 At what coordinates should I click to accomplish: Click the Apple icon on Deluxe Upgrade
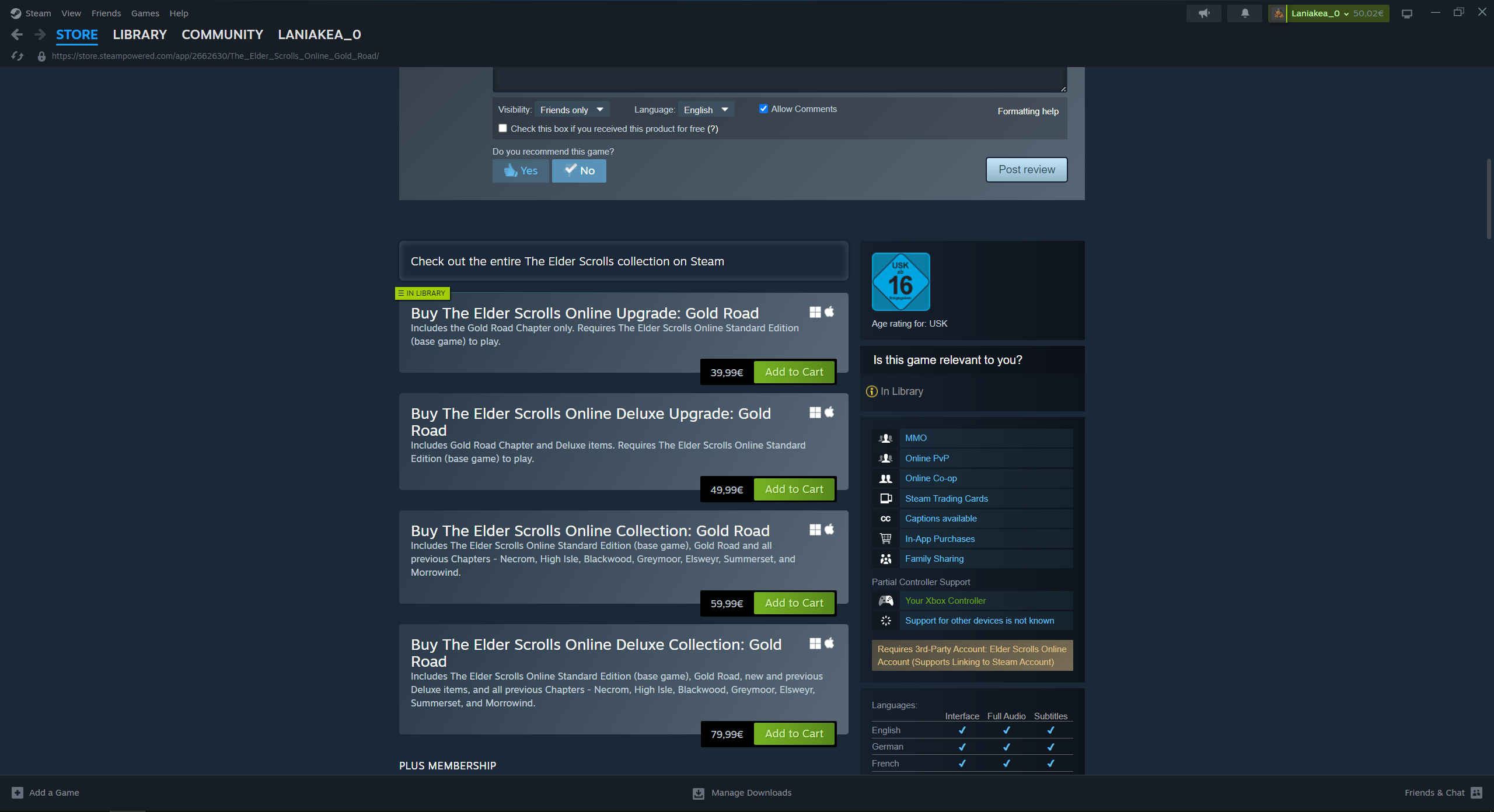point(829,412)
